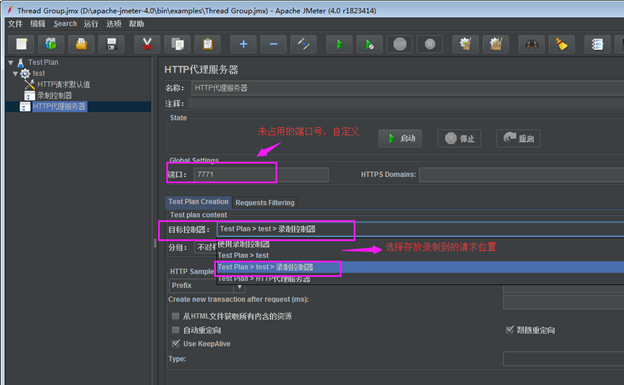This screenshot has height=385, width=624.
Task: Open the Prefix naming dropdown
Action: tap(207, 285)
